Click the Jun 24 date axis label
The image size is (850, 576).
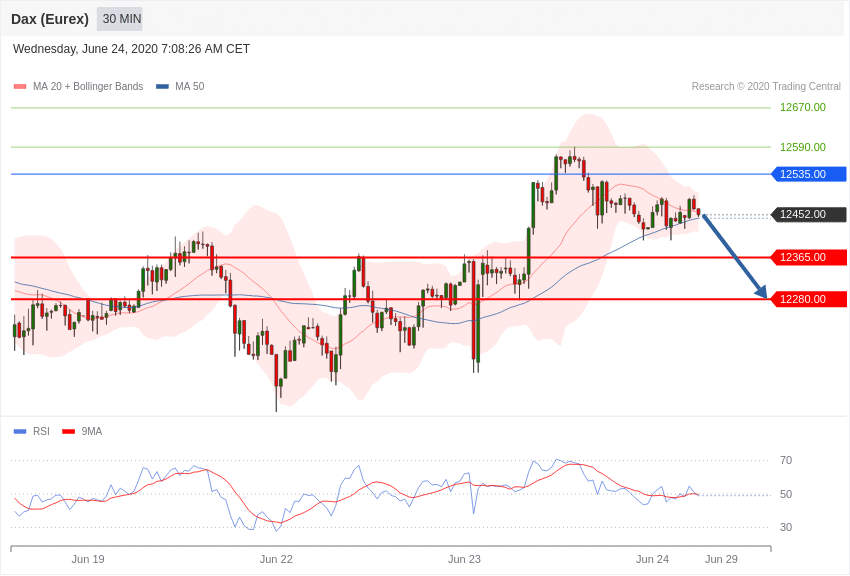(x=652, y=559)
